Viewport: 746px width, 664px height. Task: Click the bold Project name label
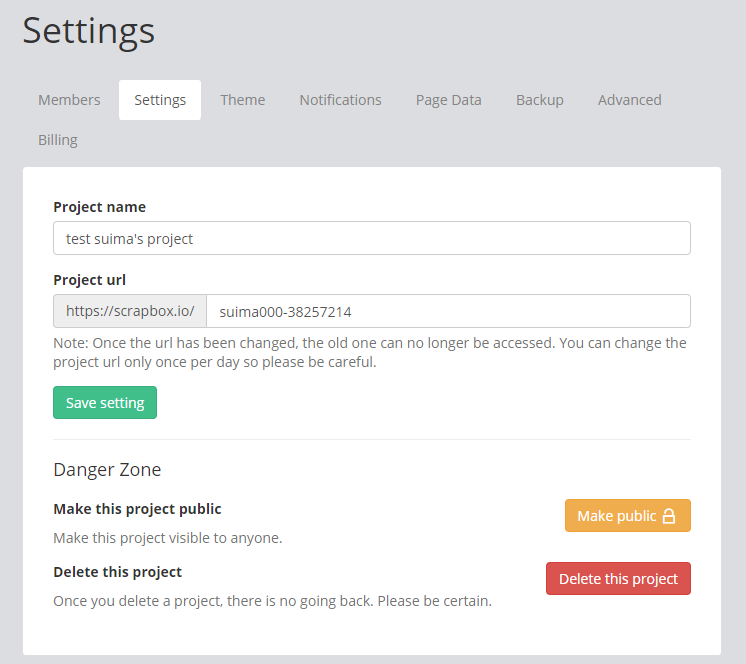click(x=99, y=207)
